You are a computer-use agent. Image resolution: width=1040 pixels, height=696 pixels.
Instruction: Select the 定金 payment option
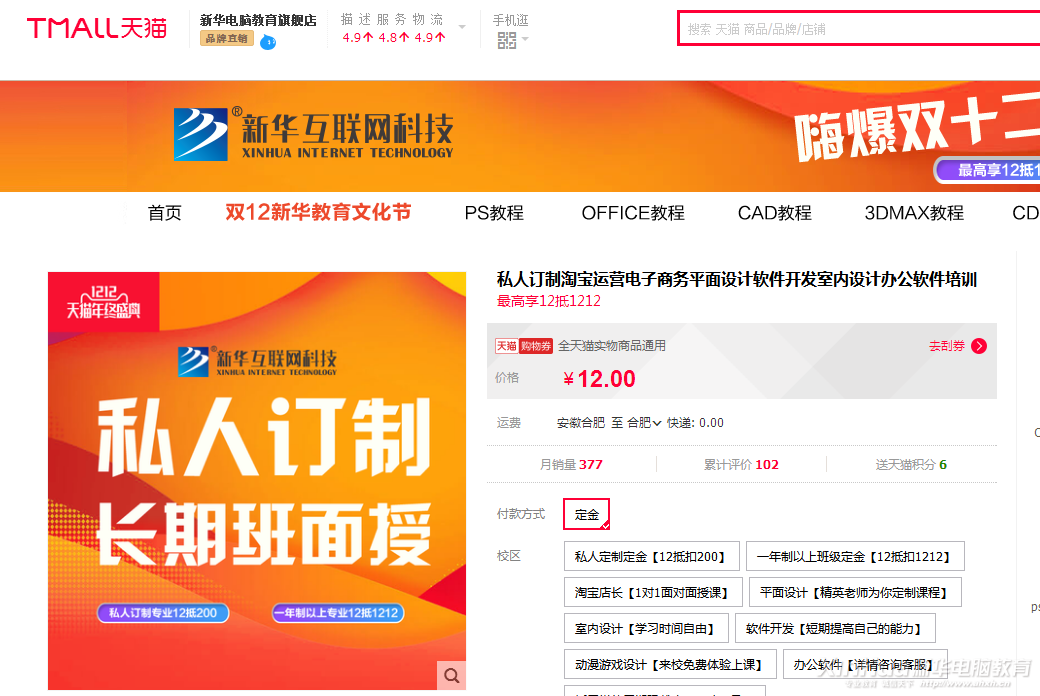tap(586, 514)
